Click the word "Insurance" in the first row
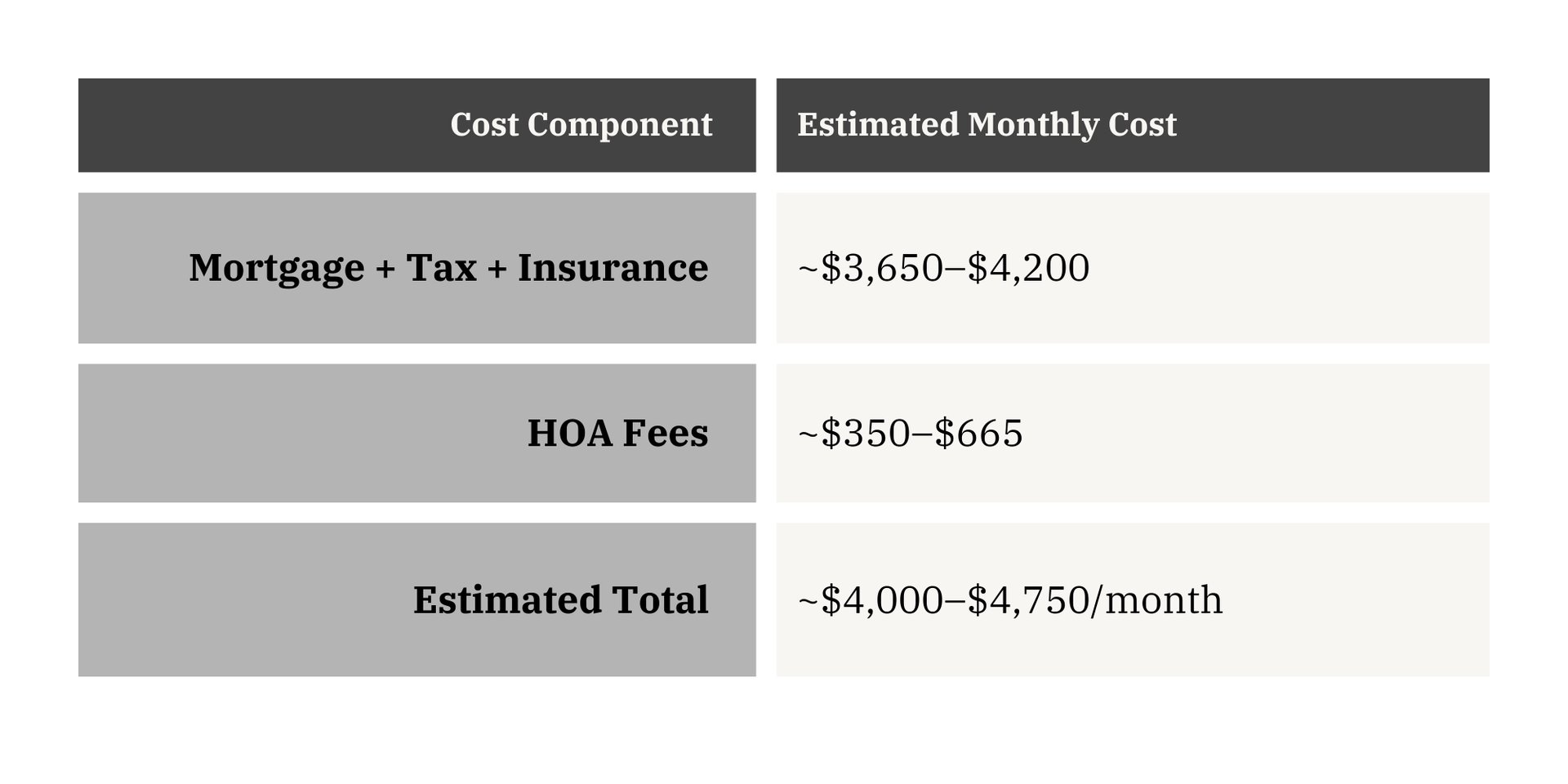Screen dimensions: 1568x784 click(612, 268)
